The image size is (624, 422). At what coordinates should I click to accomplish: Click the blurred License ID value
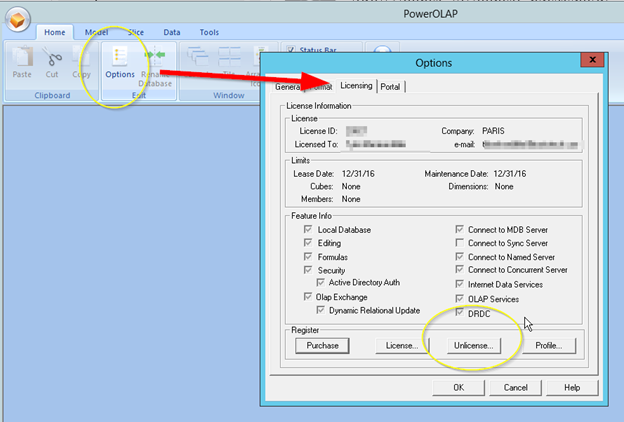[x=356, y=131]
